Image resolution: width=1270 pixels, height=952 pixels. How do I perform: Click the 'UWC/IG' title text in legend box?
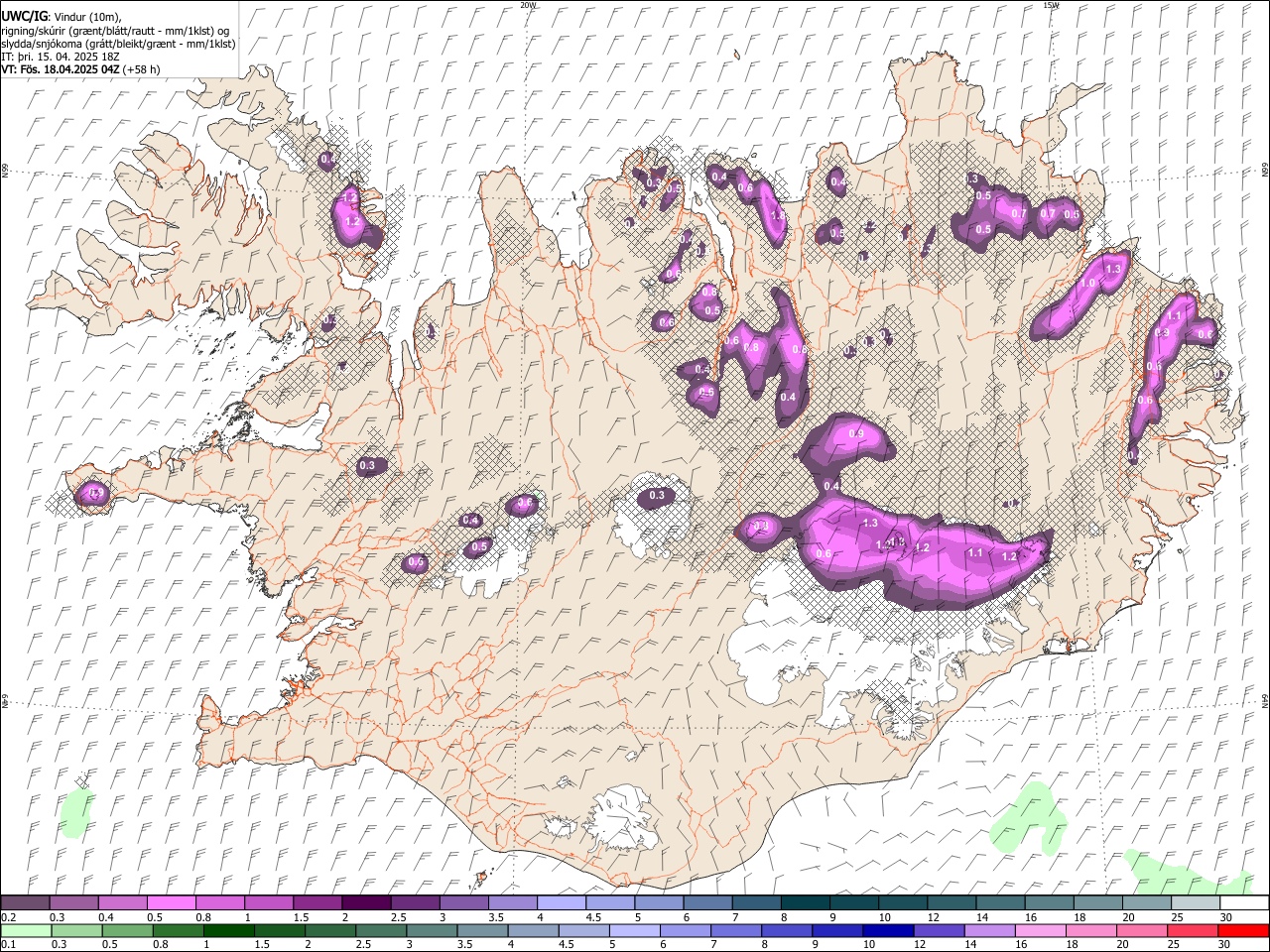coord(24,16)
